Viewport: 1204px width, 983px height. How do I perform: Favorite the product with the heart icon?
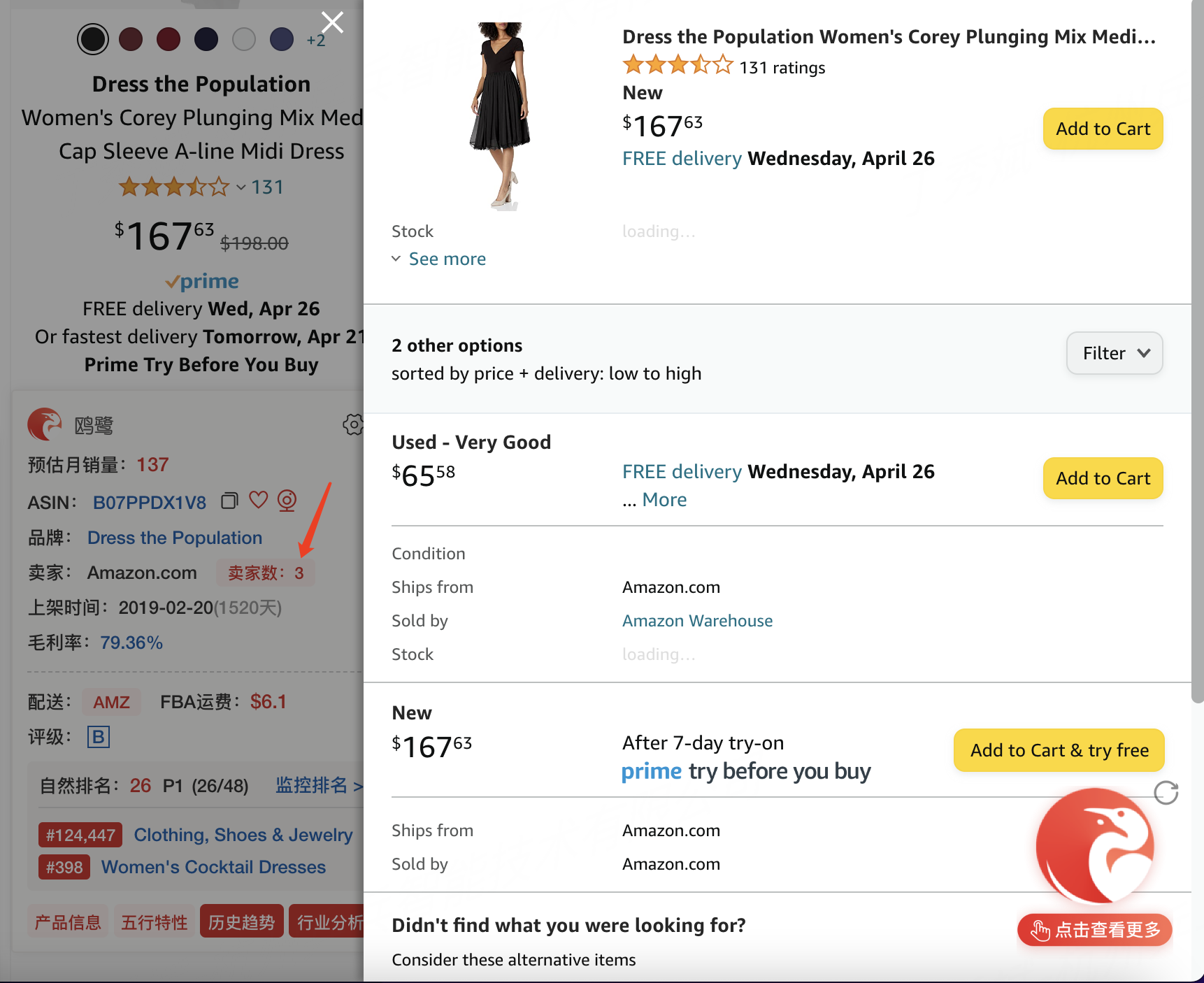pos(259,500)
